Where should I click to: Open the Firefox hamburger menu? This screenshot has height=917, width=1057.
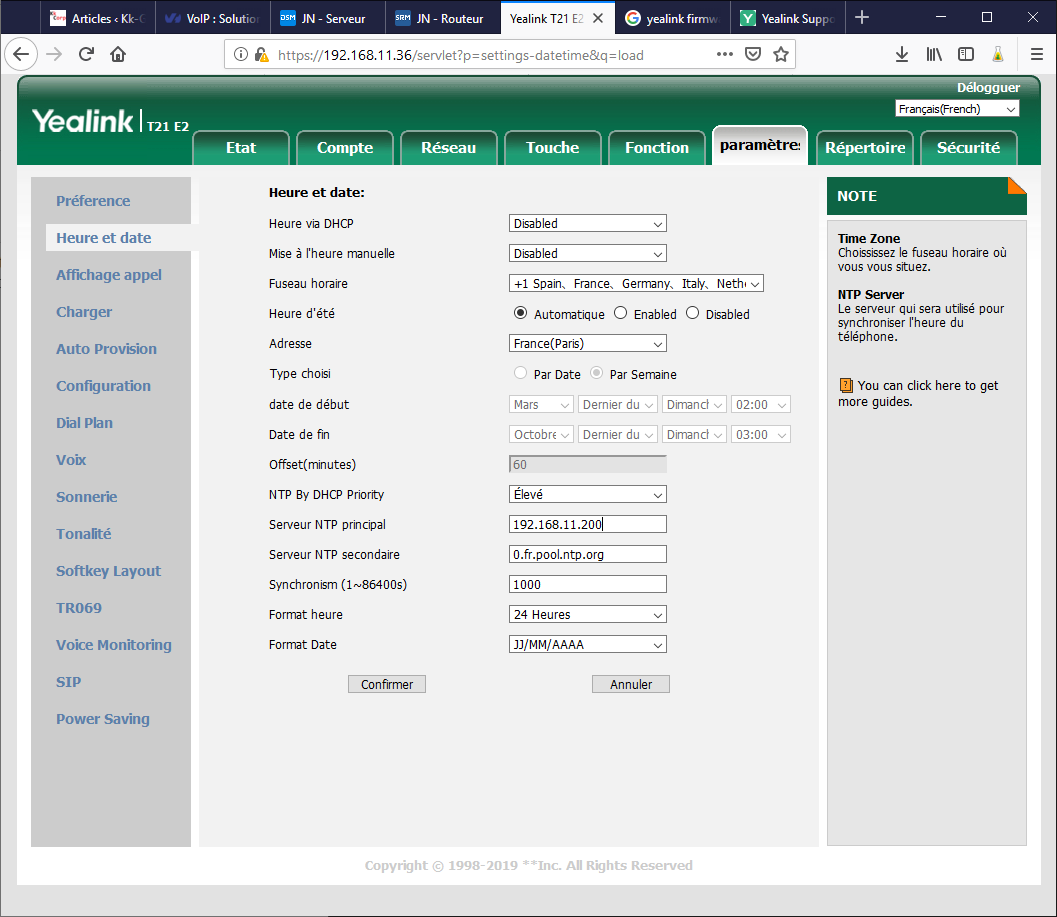tap(1036, 54)
